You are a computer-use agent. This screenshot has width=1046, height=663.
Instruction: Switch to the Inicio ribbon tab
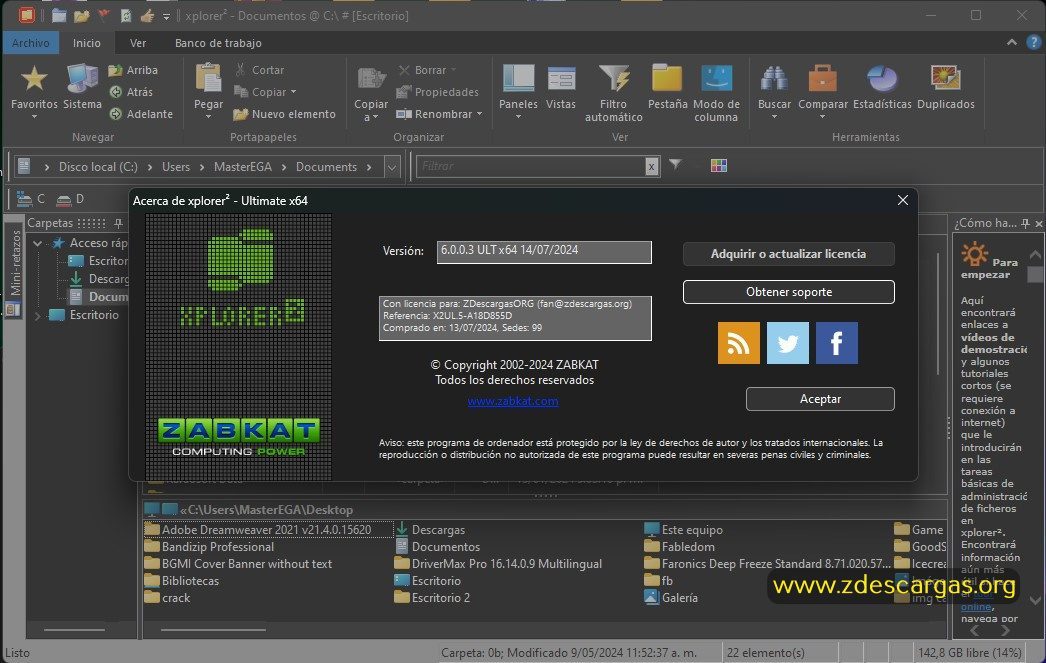pyautogui.click(x=87, y=43)
